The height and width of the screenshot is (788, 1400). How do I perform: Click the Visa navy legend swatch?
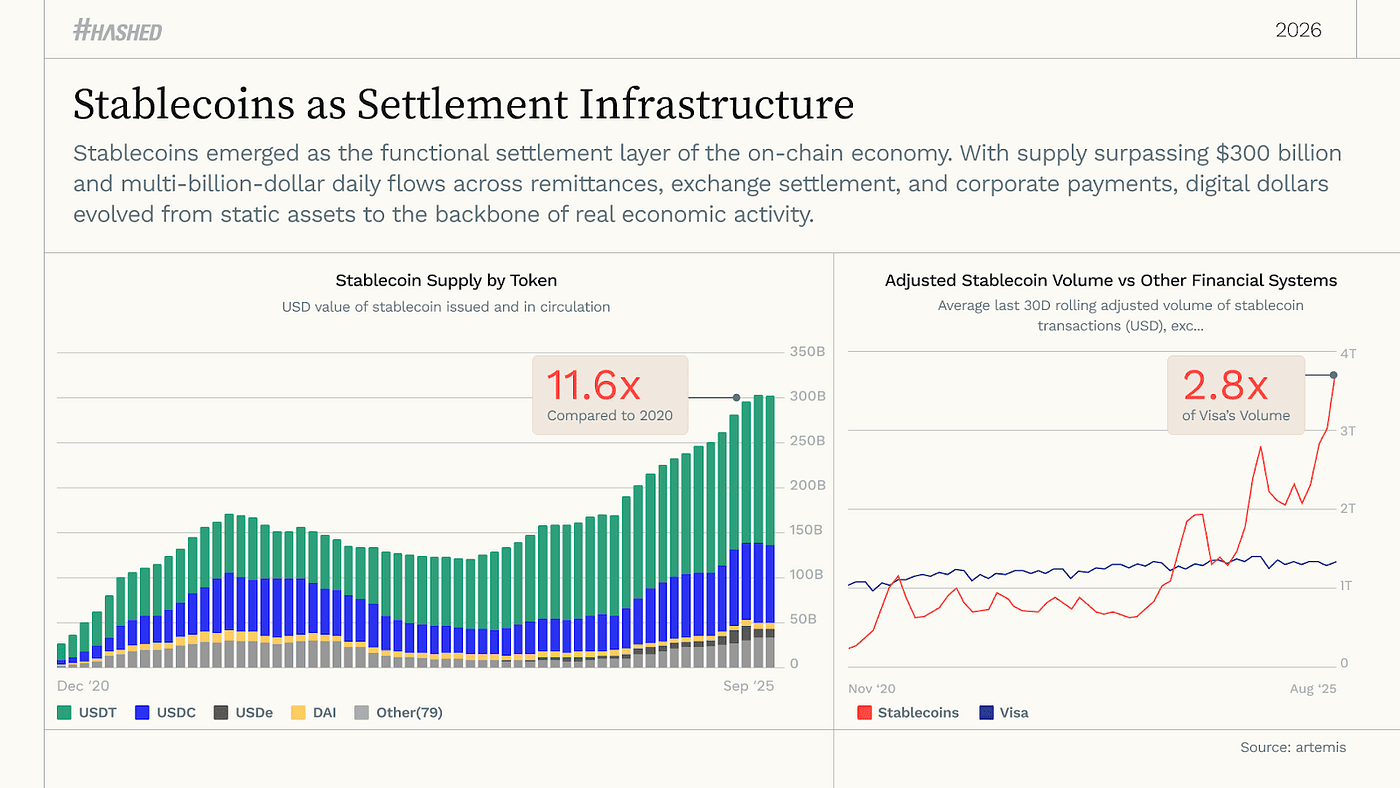986,713
